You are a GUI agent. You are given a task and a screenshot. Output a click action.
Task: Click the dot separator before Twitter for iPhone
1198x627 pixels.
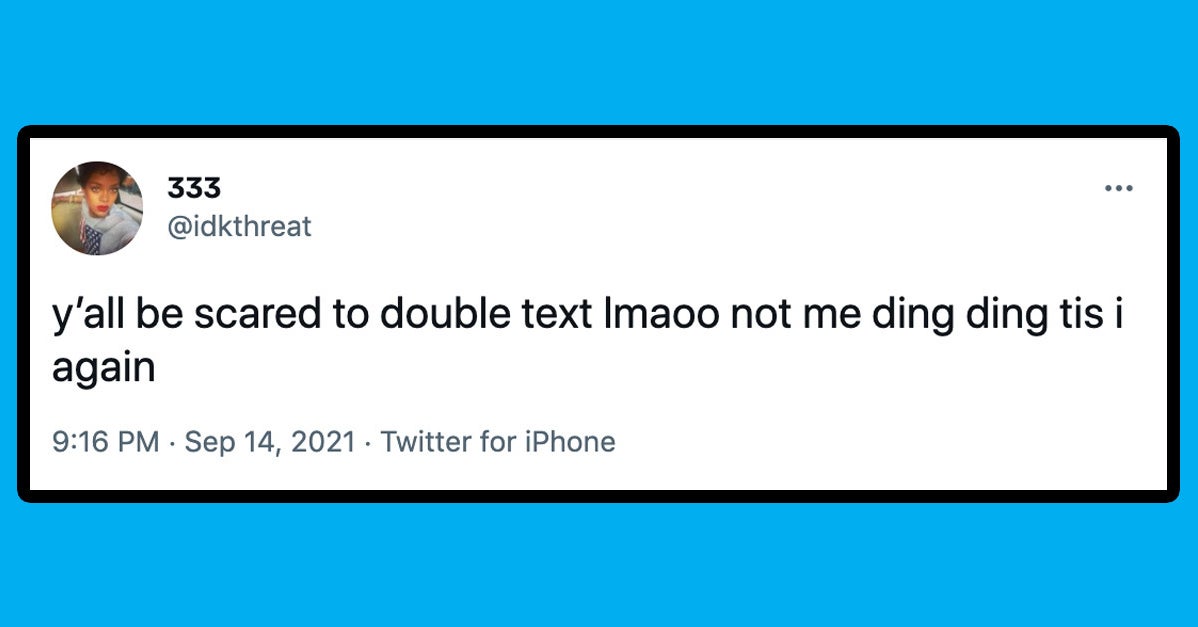[x=366, y=444]
